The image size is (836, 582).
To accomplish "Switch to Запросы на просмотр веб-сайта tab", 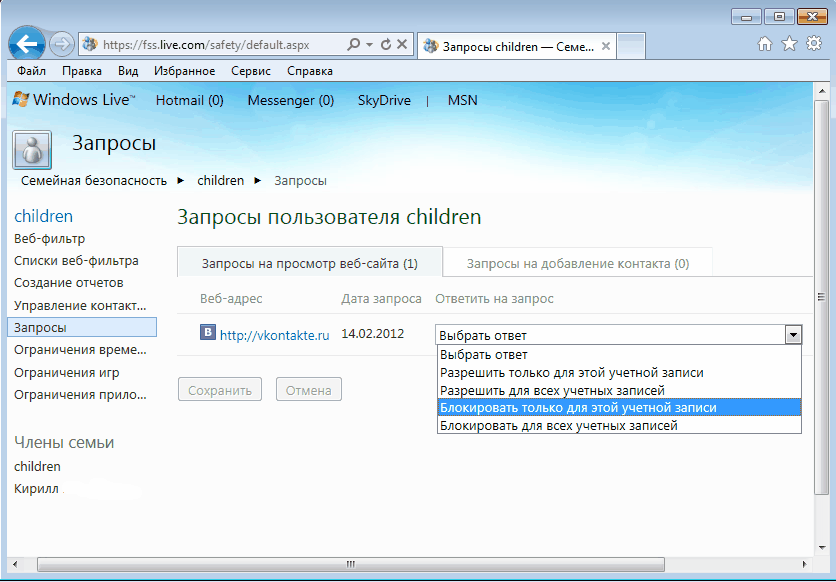I will coord(310,263).
